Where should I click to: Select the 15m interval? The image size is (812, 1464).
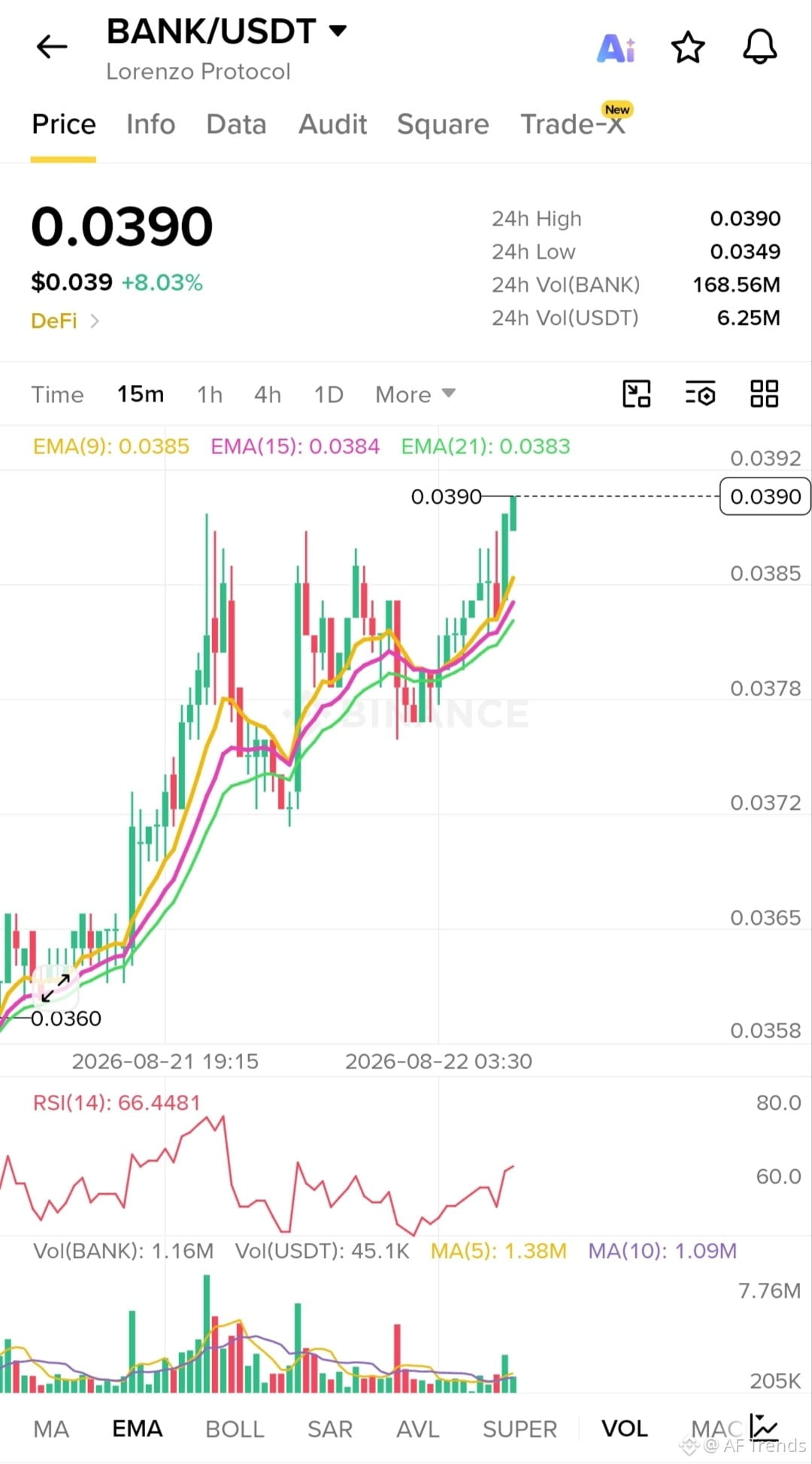tap(141, 394)
